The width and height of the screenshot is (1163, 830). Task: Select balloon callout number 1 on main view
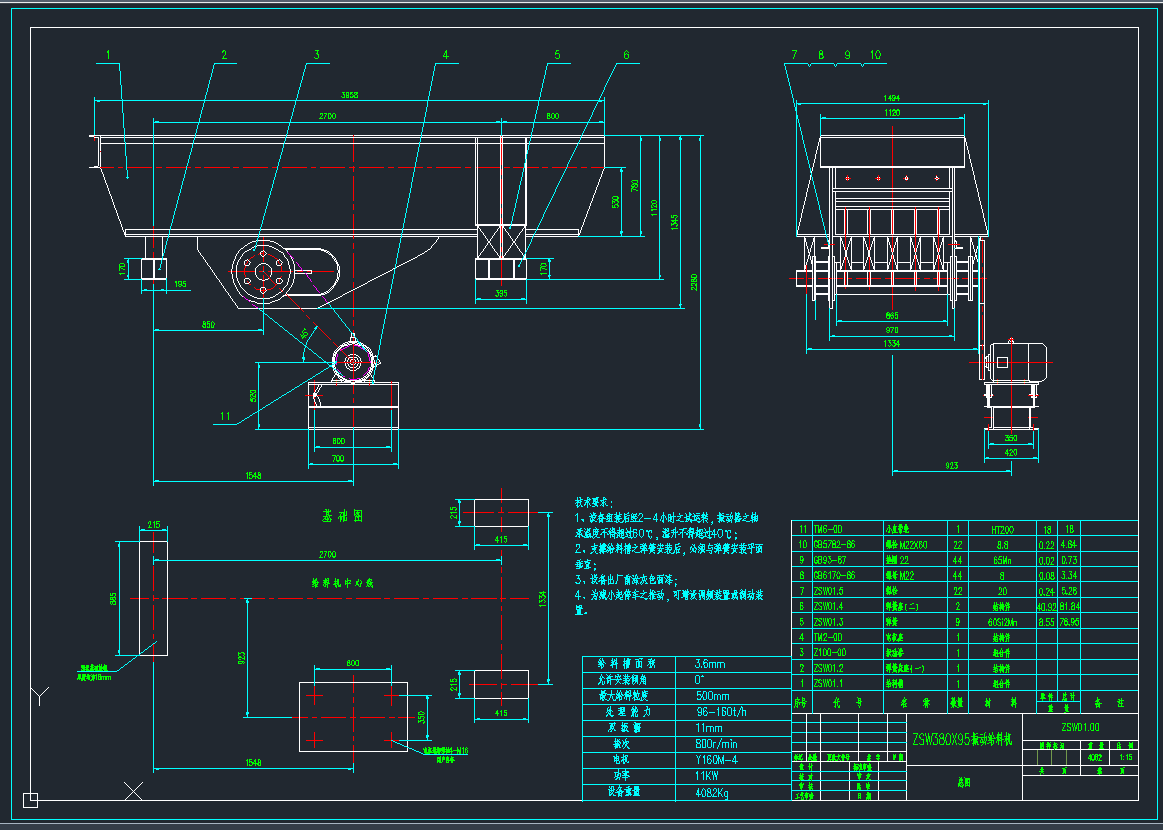106,53
